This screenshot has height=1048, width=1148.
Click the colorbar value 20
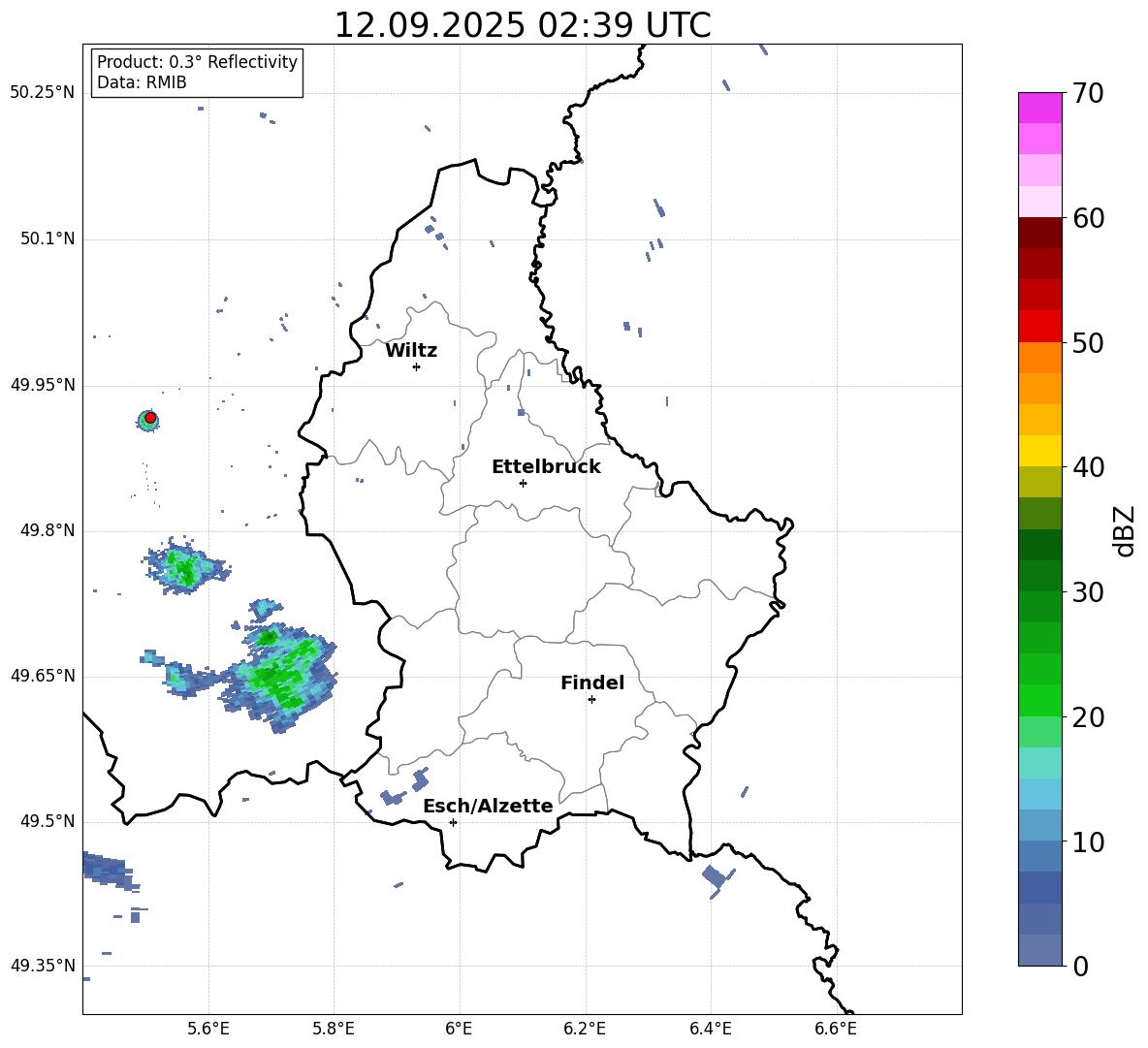1088,717
